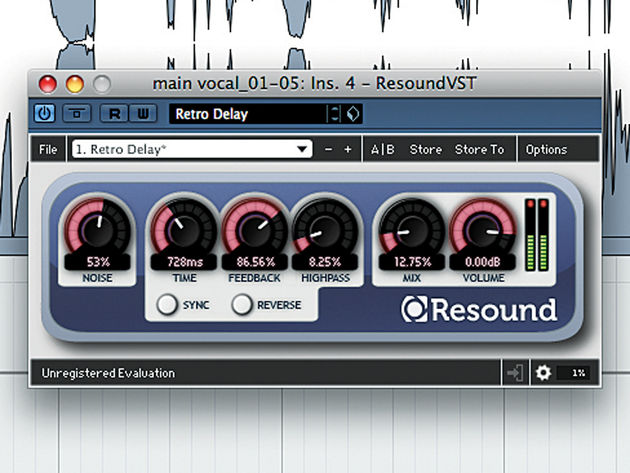Select previous preset with minus button
630x473 pixels.
click(x=328, y=149)
